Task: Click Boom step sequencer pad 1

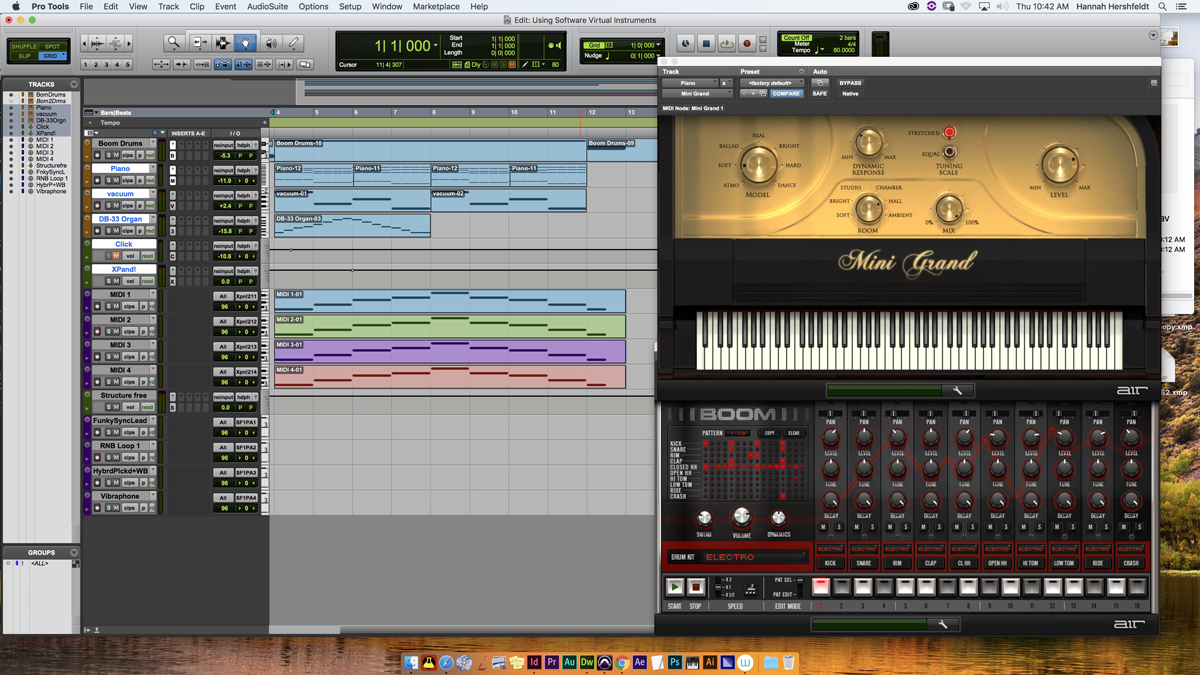Action: tap(821, 587)
